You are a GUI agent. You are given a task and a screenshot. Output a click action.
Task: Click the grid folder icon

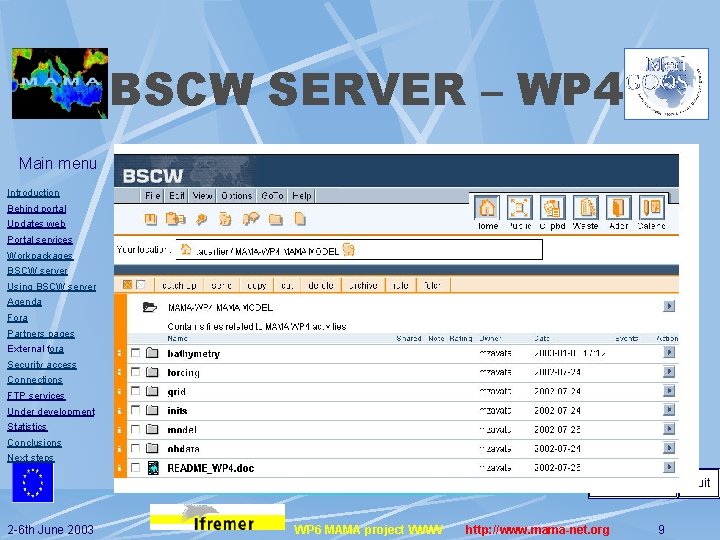coord(152,391)
